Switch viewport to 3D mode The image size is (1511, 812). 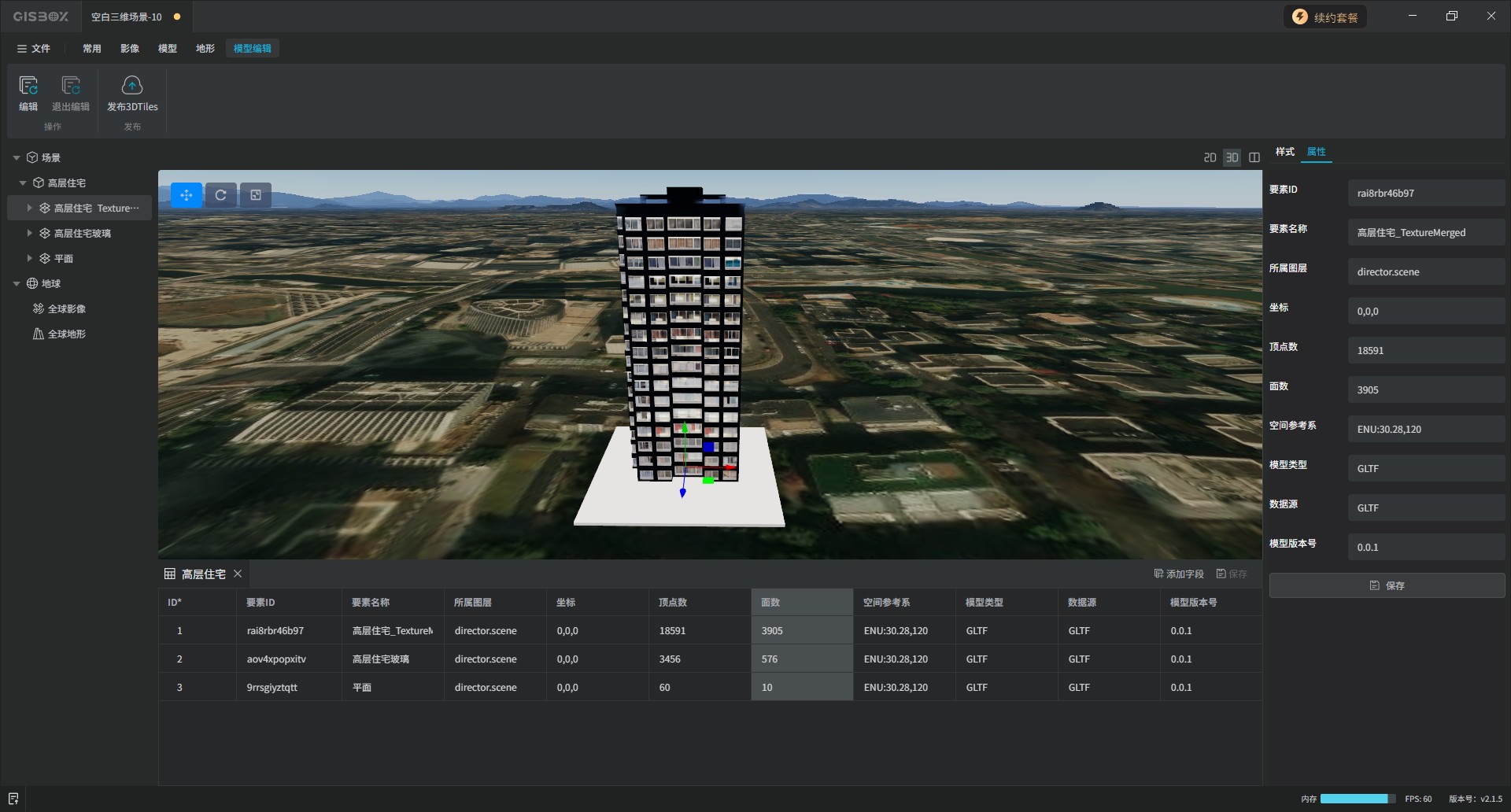coord(1232,157)
